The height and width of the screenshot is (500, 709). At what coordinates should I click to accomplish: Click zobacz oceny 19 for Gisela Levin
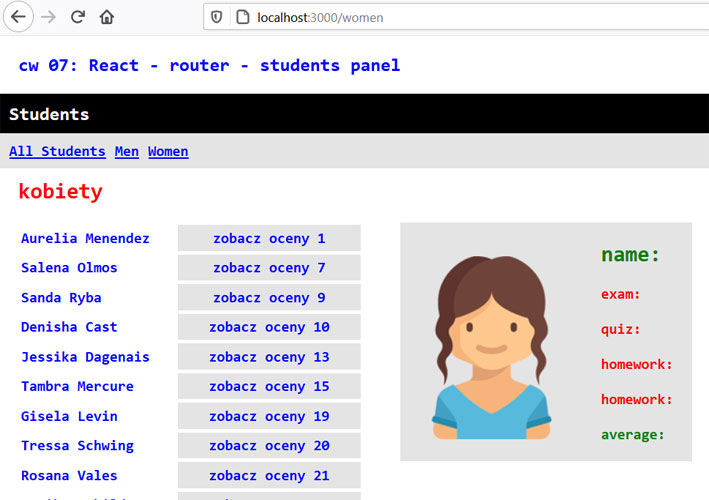(x=269, y=416)
